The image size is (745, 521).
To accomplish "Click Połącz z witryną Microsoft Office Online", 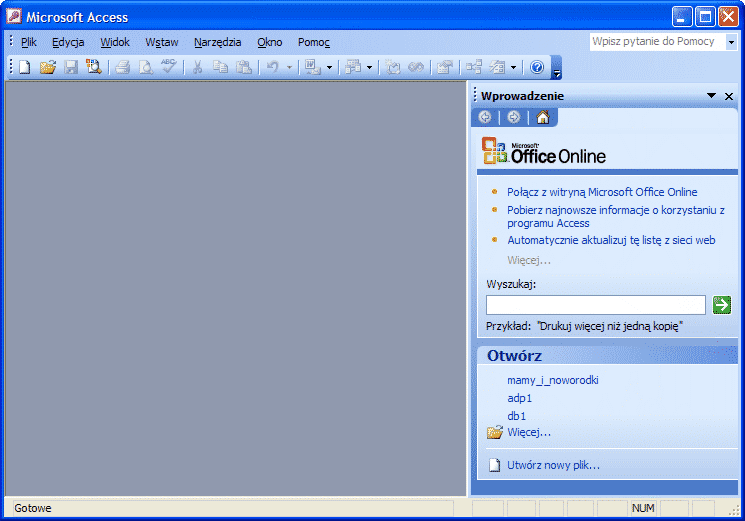I will [x=602, y=192].
